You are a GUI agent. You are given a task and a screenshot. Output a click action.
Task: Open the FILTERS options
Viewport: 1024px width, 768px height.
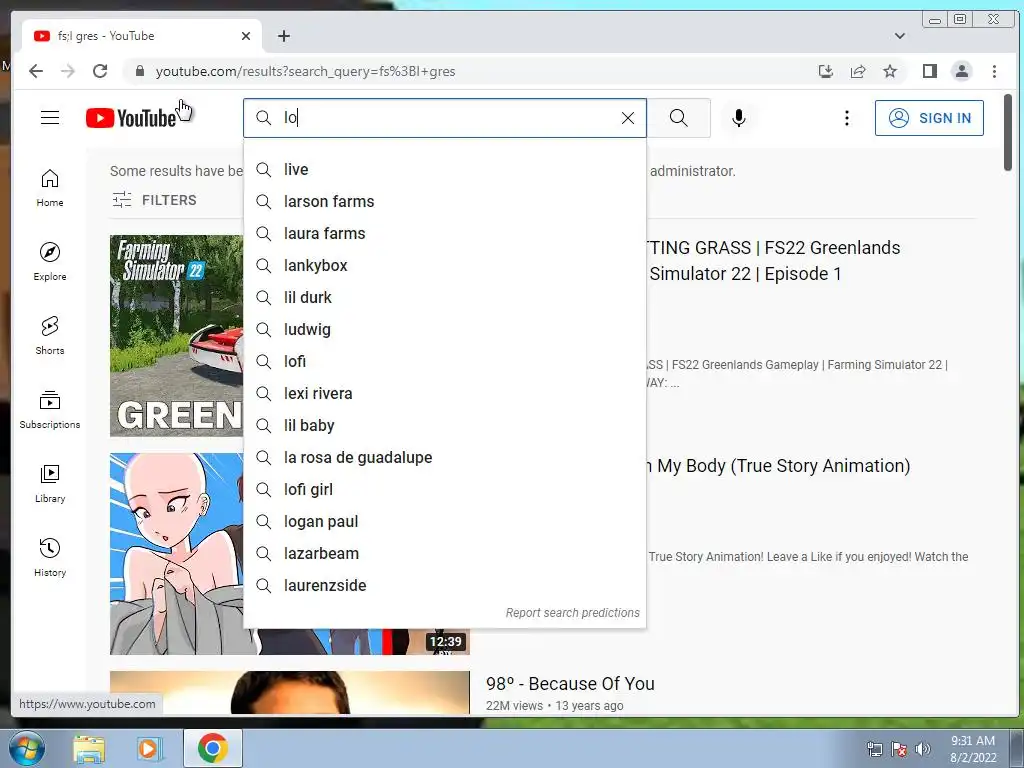pos(154,200)
